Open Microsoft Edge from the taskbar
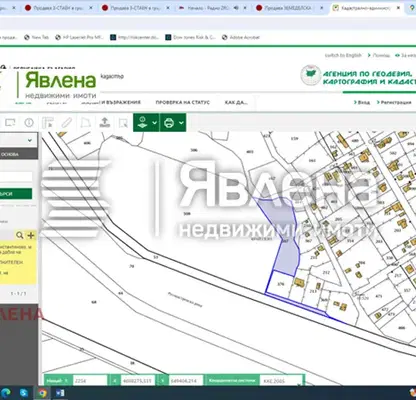The height and width of the screenshot is (400, 416). (x=5, y=393)
